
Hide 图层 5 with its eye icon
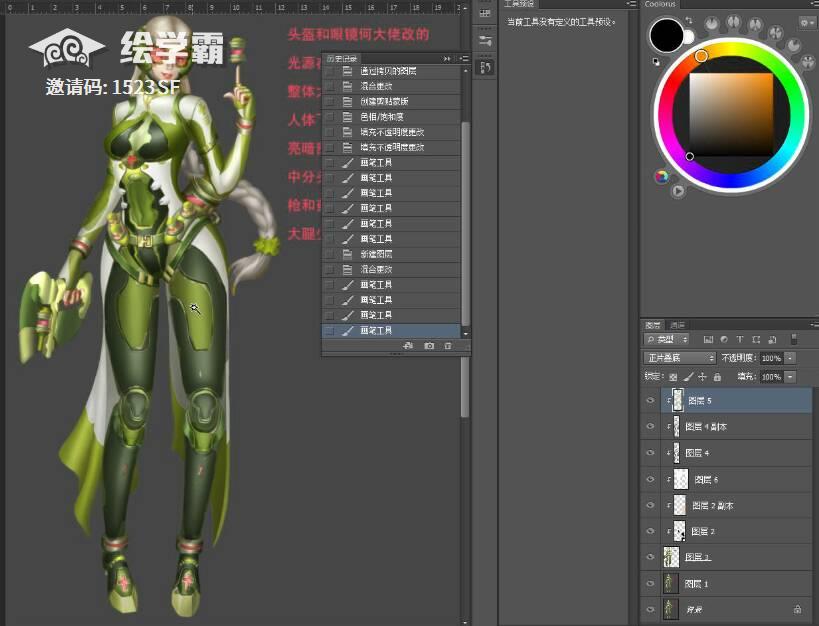tap(650, 400)
